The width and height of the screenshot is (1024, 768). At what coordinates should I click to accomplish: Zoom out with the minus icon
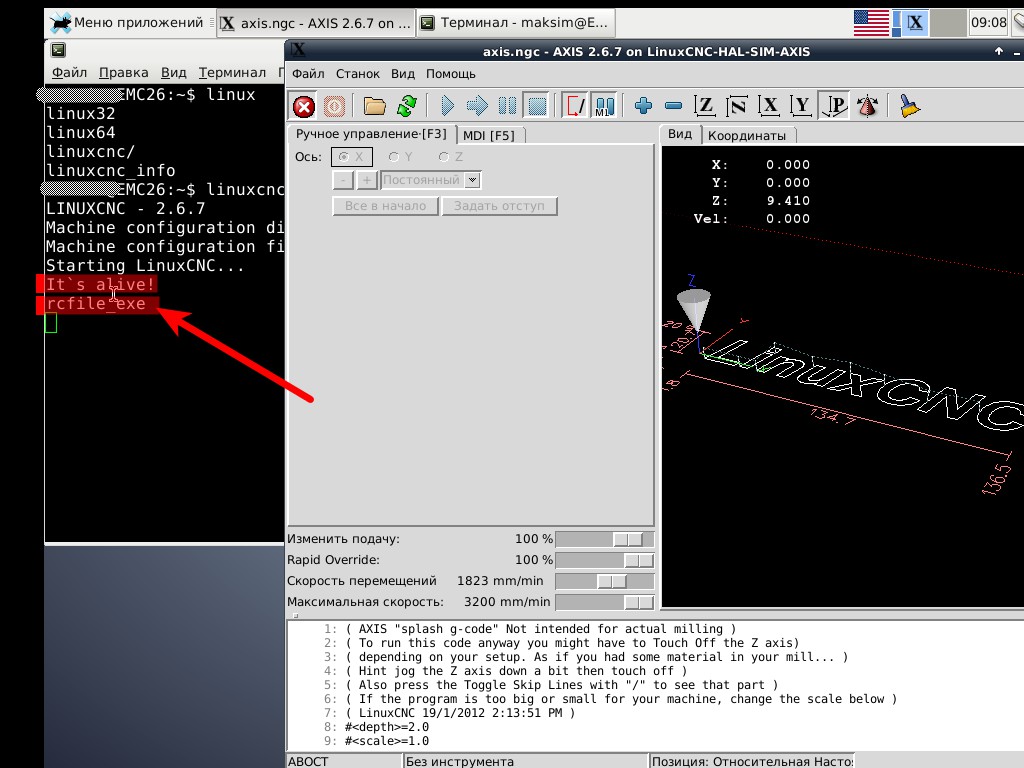pyautogui.click(x=673, y=106)
